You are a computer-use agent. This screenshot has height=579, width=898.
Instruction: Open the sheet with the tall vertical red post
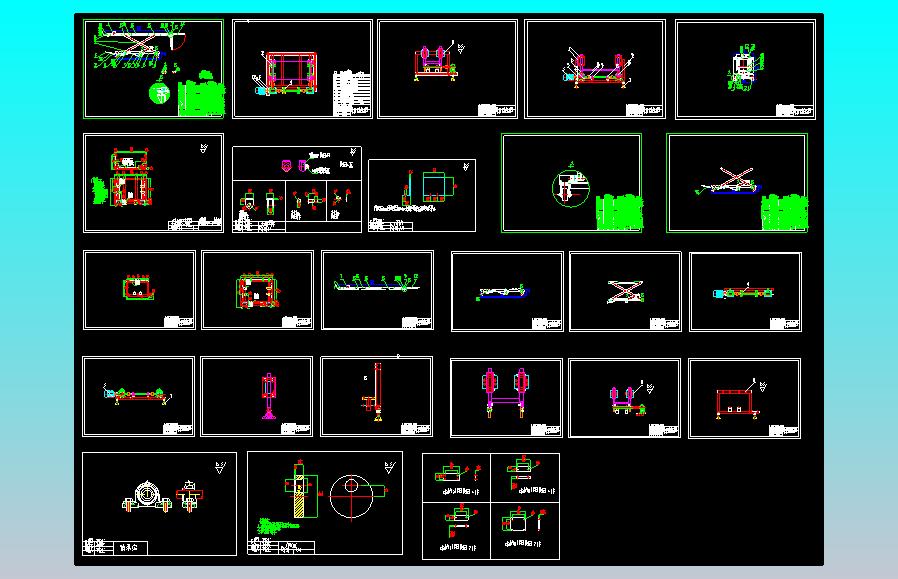[x=376, y=396]
